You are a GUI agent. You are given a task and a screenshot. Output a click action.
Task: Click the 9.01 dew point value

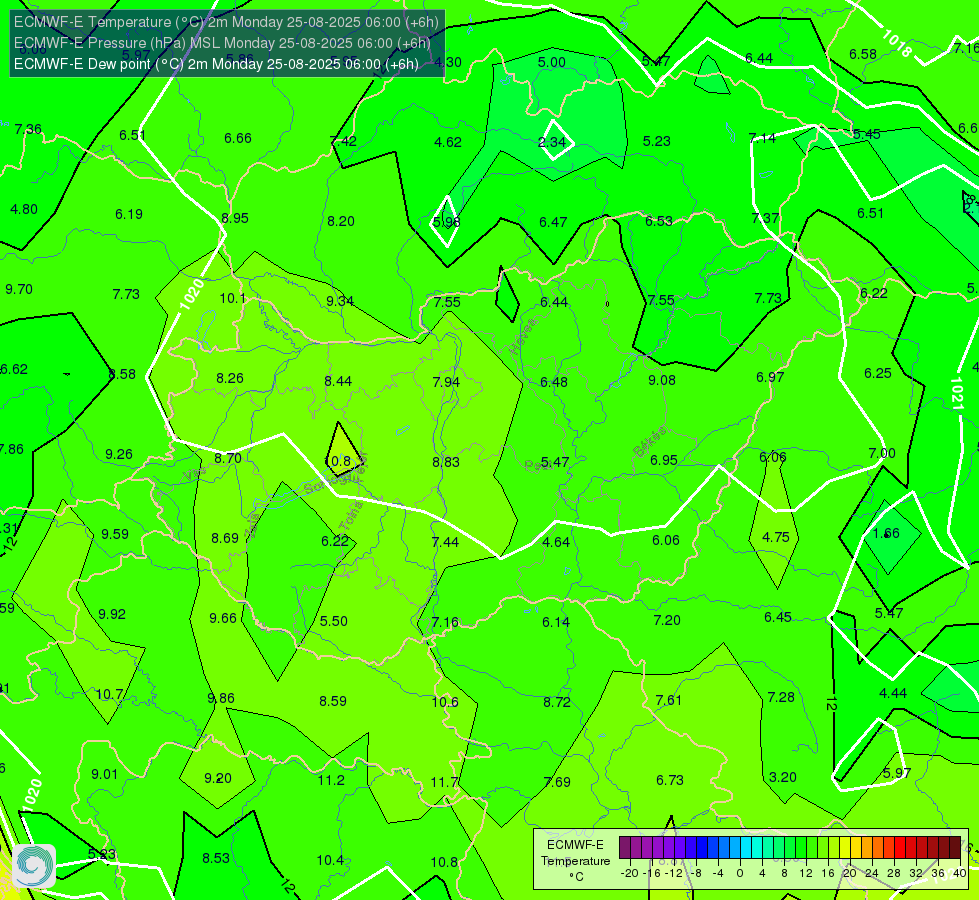(104, 774)
